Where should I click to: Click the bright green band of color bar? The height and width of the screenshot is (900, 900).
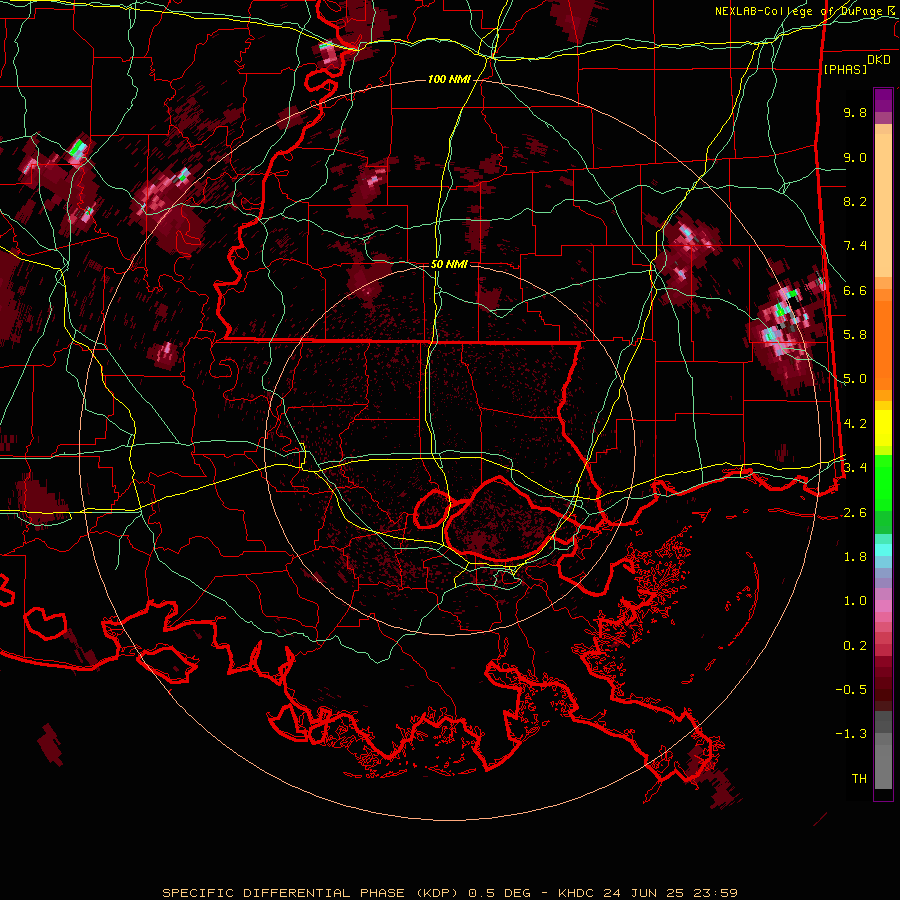pos(883,483)
